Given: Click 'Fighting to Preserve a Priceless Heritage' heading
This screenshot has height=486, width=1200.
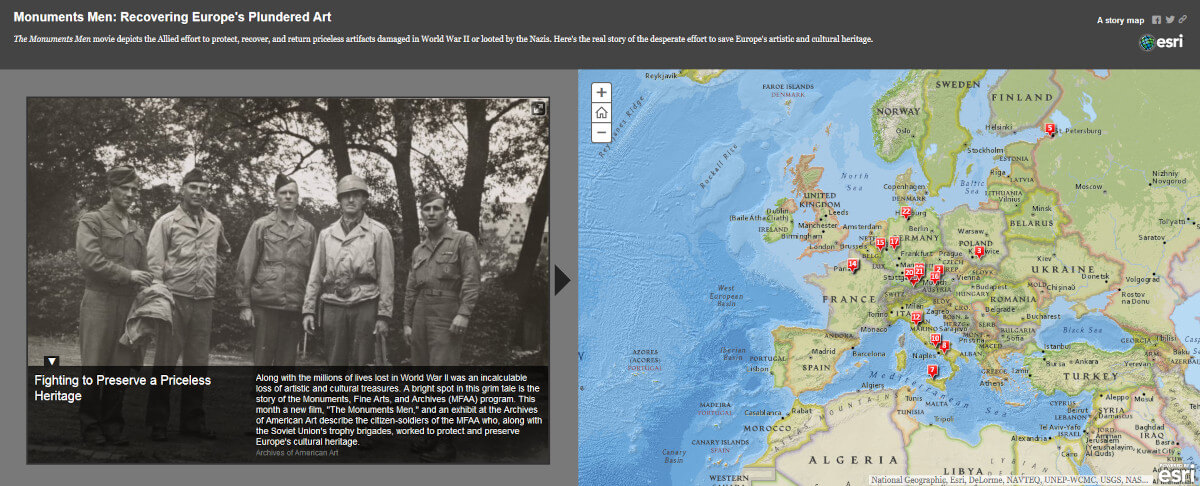Looking at the screenshot, I should [x=124, y=388].
